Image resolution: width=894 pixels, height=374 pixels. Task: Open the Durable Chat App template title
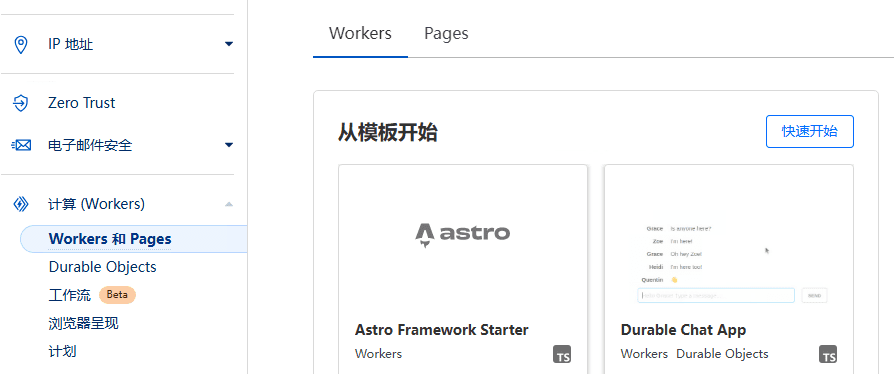(683, 330)
